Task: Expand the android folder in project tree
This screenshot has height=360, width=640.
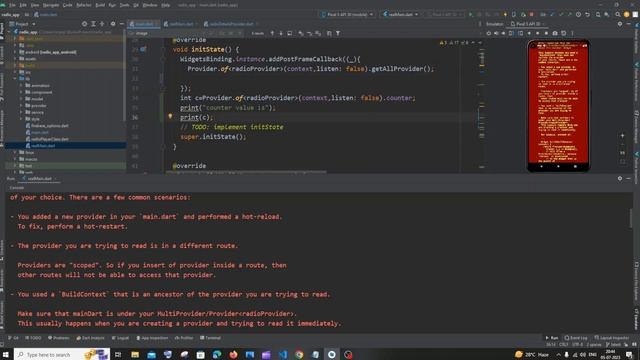Action: point(16,52)
